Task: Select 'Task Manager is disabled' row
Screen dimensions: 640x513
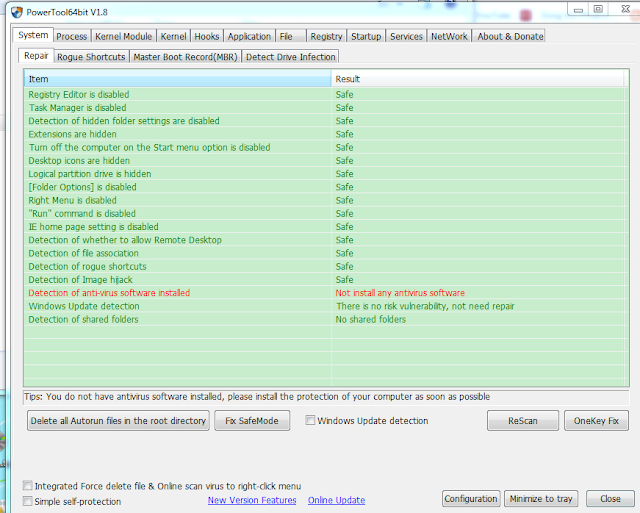Action: [324, 108]
